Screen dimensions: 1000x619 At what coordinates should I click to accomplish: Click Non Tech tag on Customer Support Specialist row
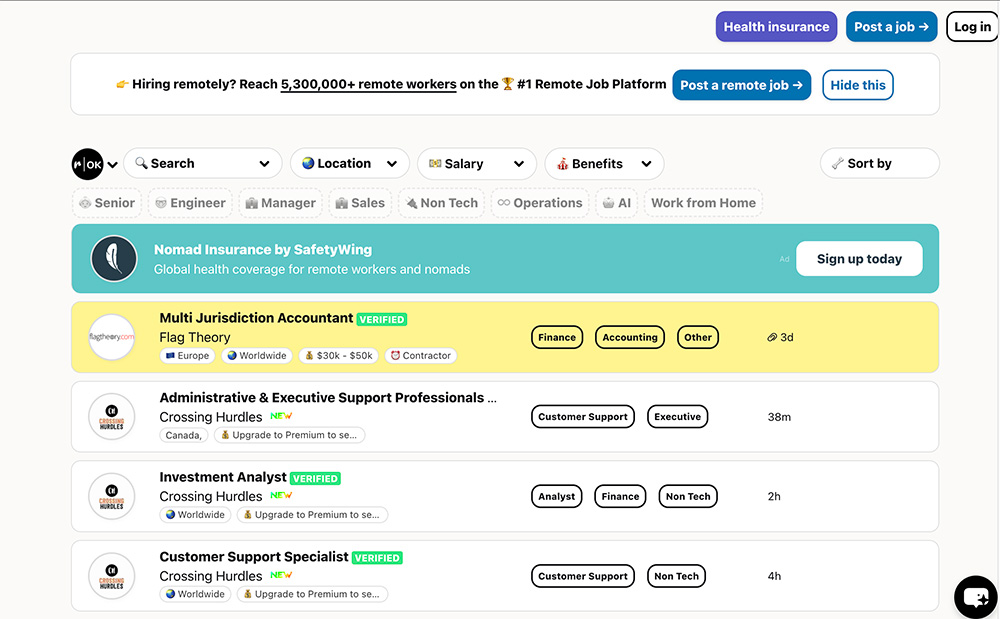pos(676,576)
